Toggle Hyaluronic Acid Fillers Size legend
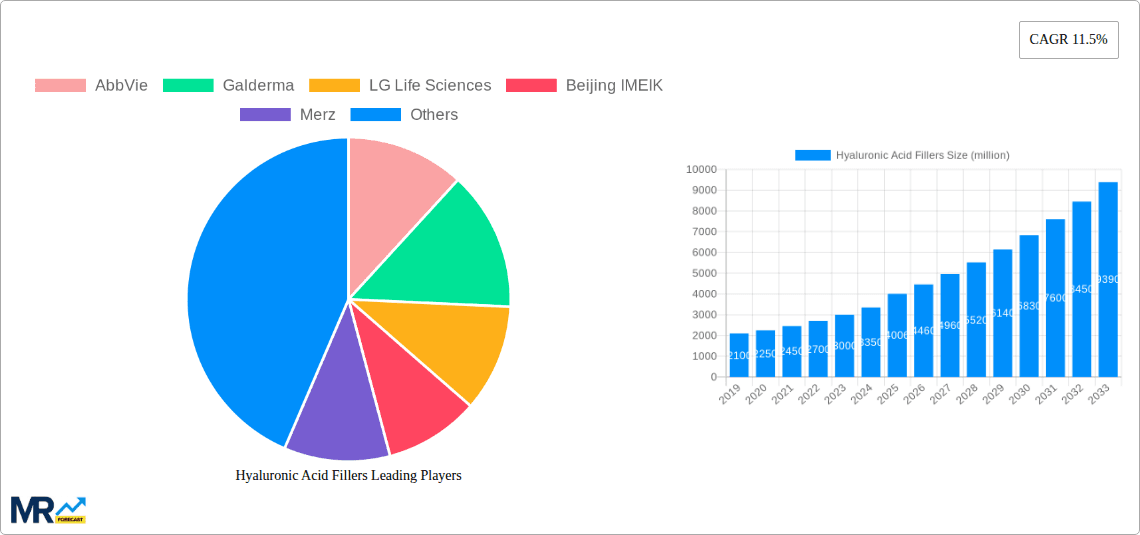The image size is (1140, 535). pos(901,155)
